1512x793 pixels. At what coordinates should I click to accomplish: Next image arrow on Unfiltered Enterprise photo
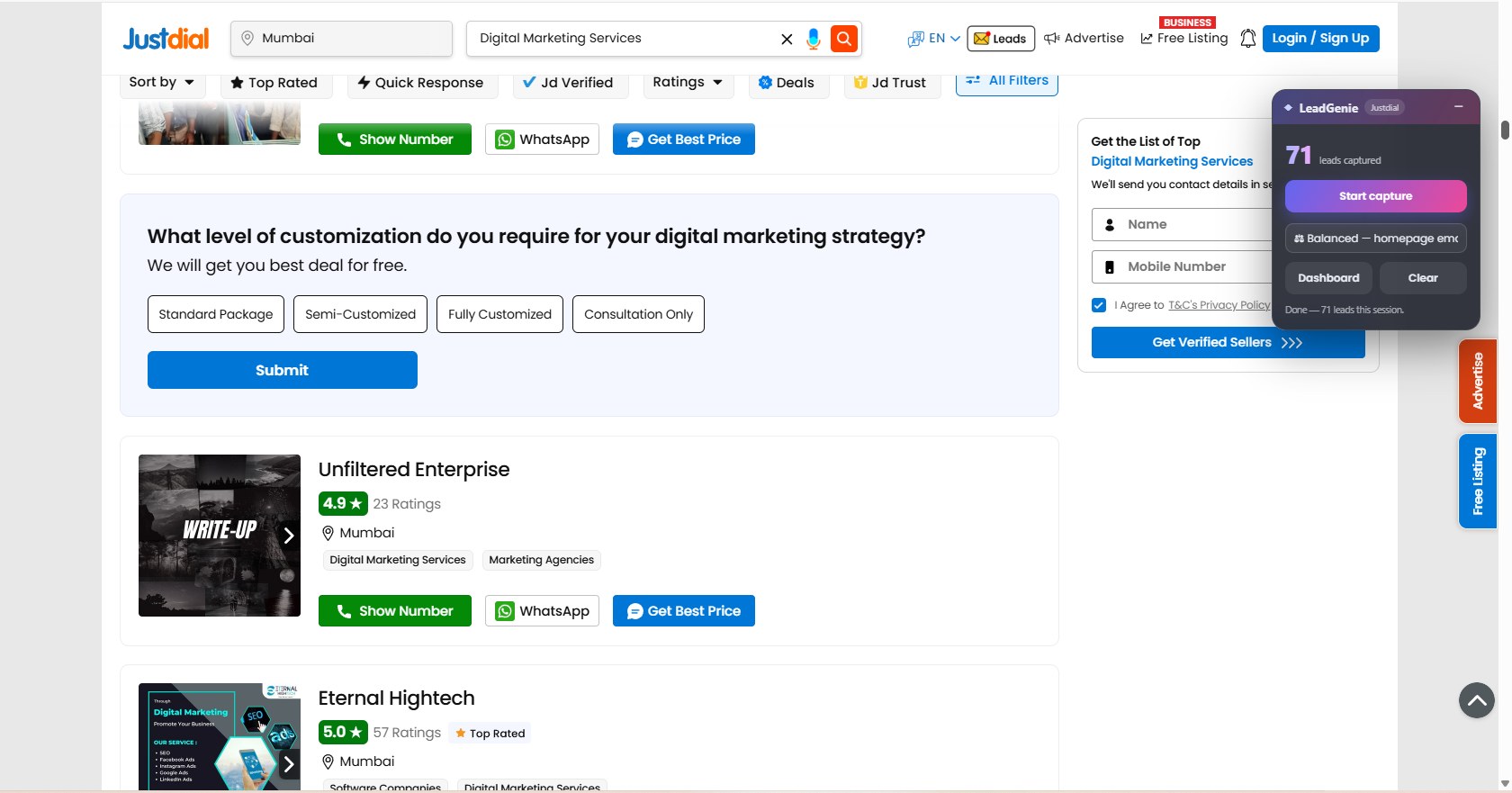pos(289,536)
